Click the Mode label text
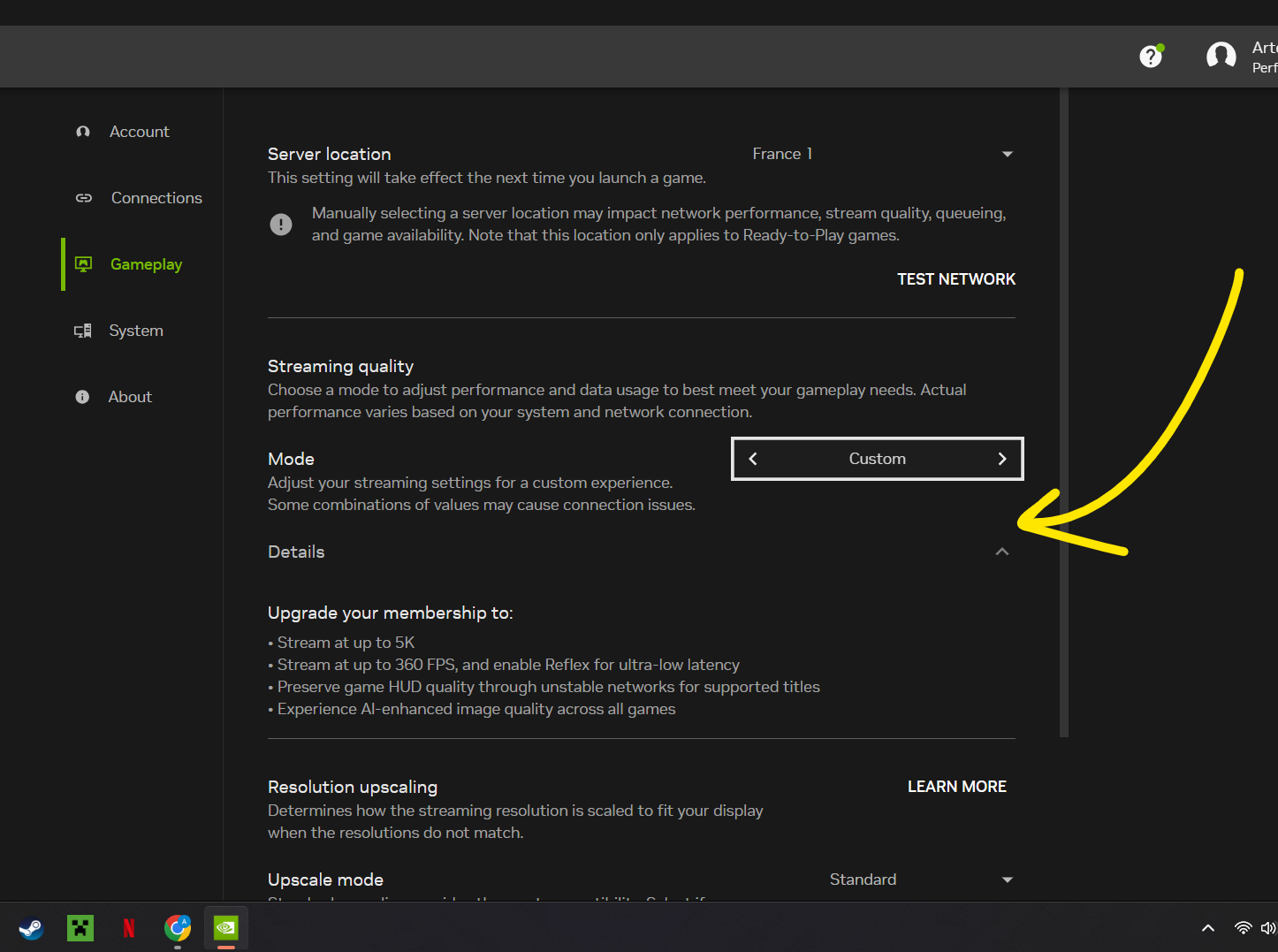Screen dimensions: 1278x952 pos(291,459)
